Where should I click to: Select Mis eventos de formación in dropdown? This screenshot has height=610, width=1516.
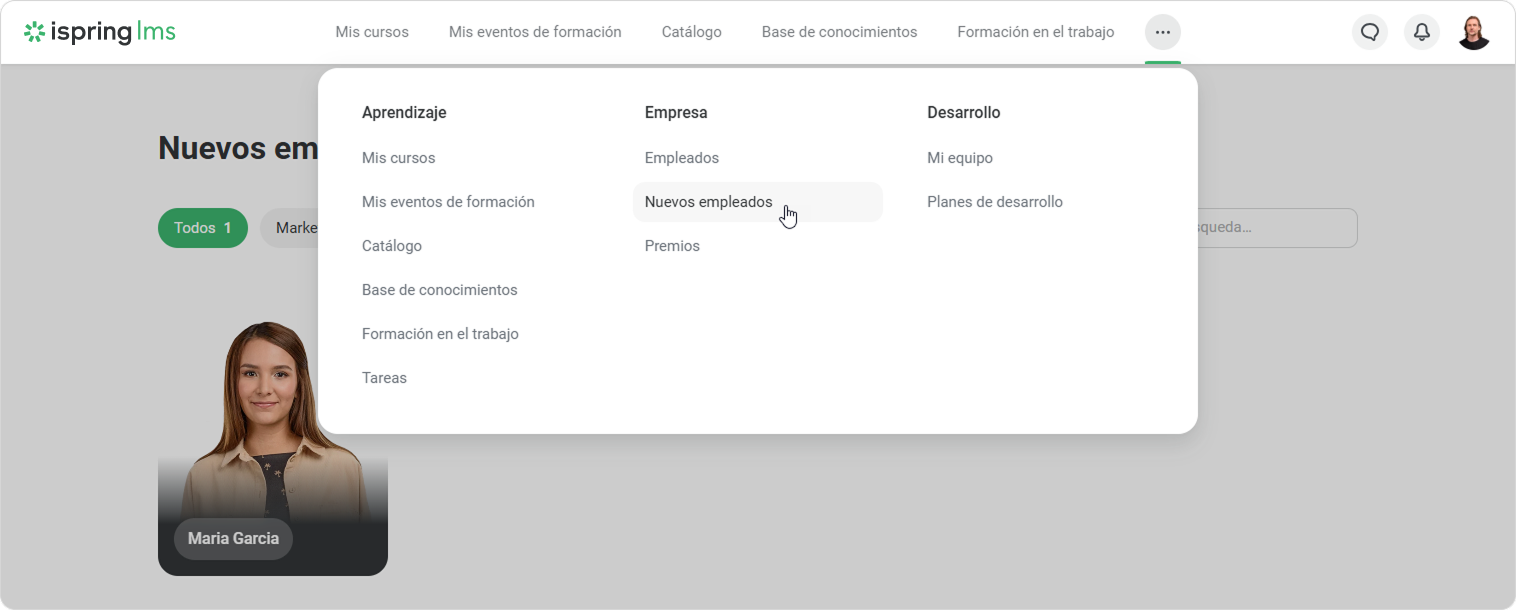[448, 202]
